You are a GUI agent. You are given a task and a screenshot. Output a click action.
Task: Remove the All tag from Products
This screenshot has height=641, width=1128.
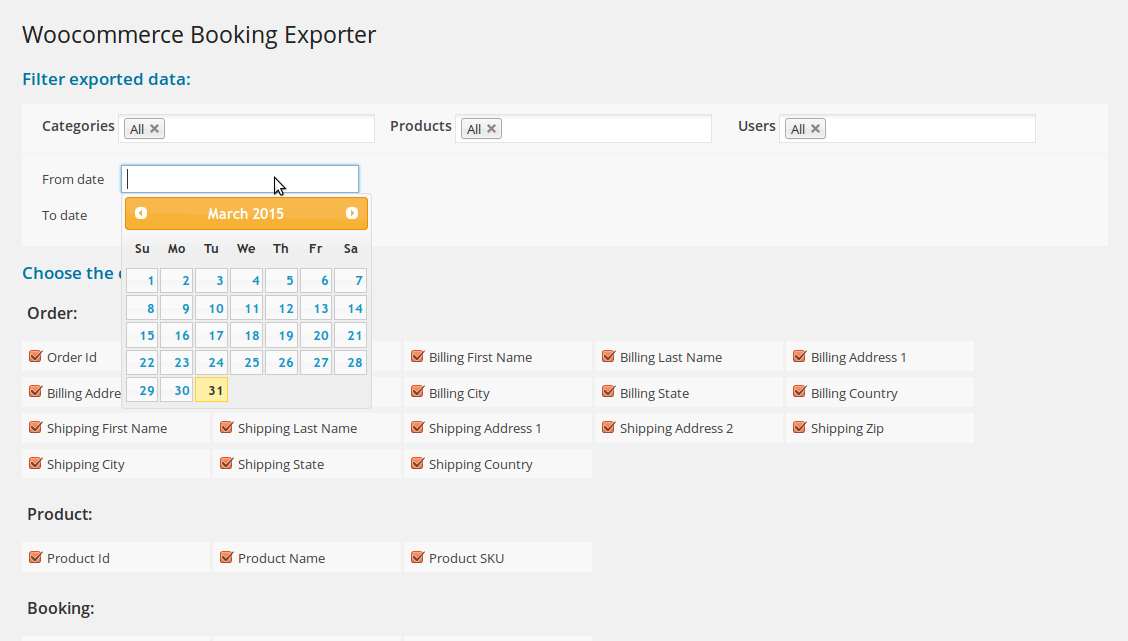click(491, 129)
